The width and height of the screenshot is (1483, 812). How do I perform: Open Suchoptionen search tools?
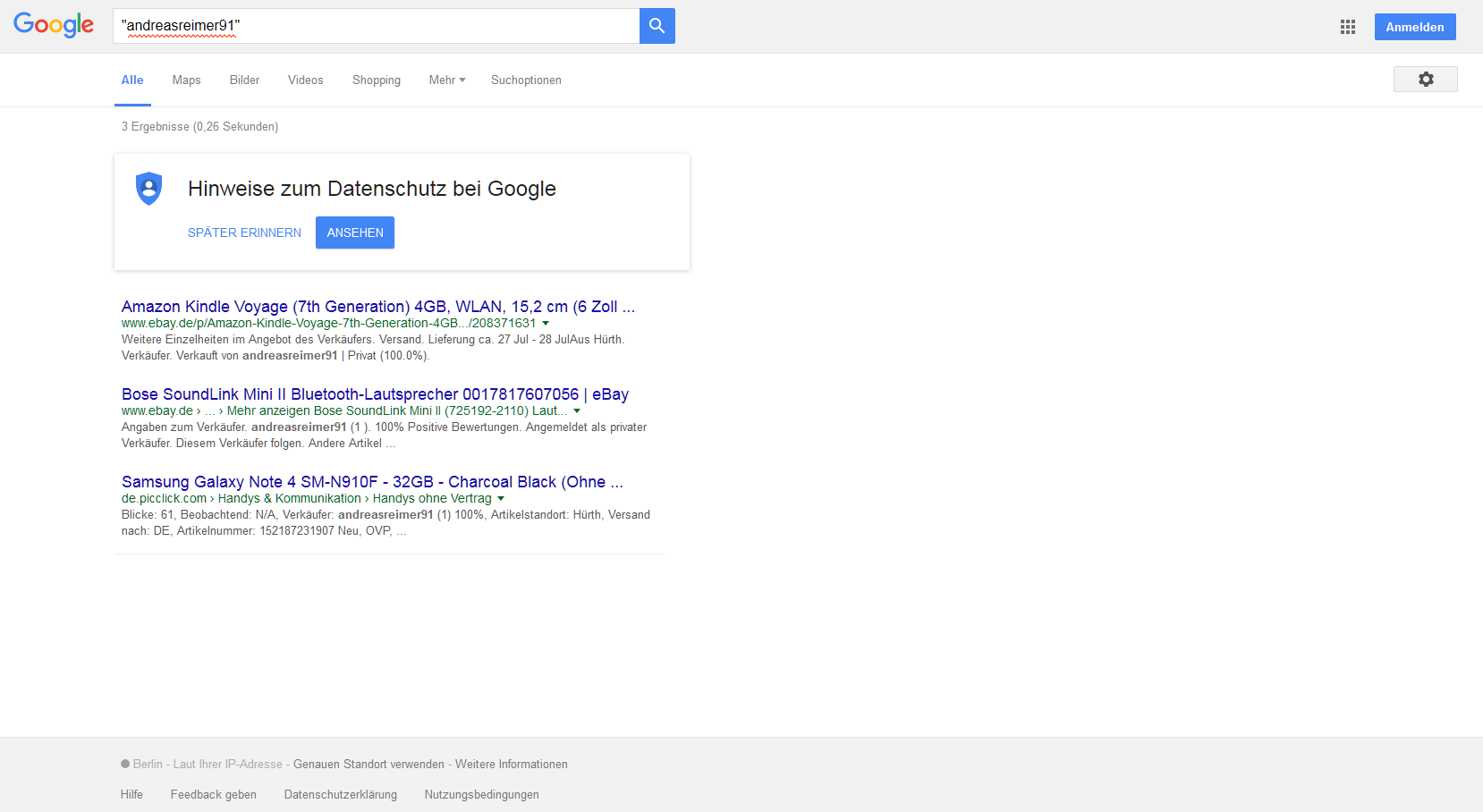click(526, 80)
